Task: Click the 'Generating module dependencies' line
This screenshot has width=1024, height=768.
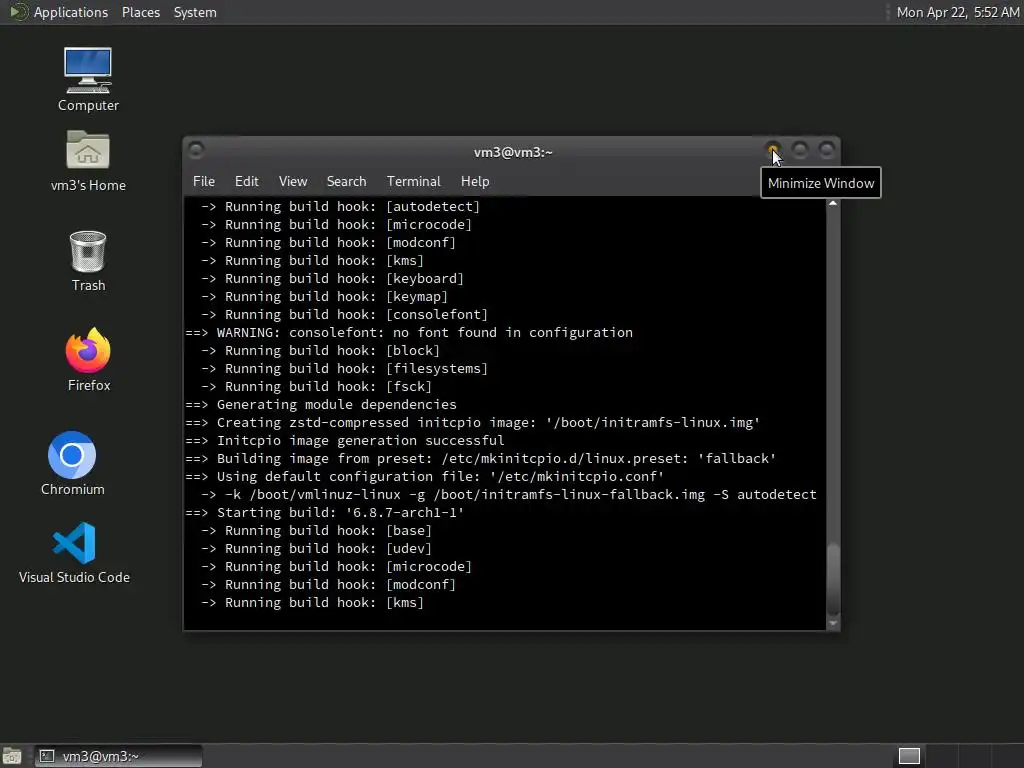Action: point(321,404)
